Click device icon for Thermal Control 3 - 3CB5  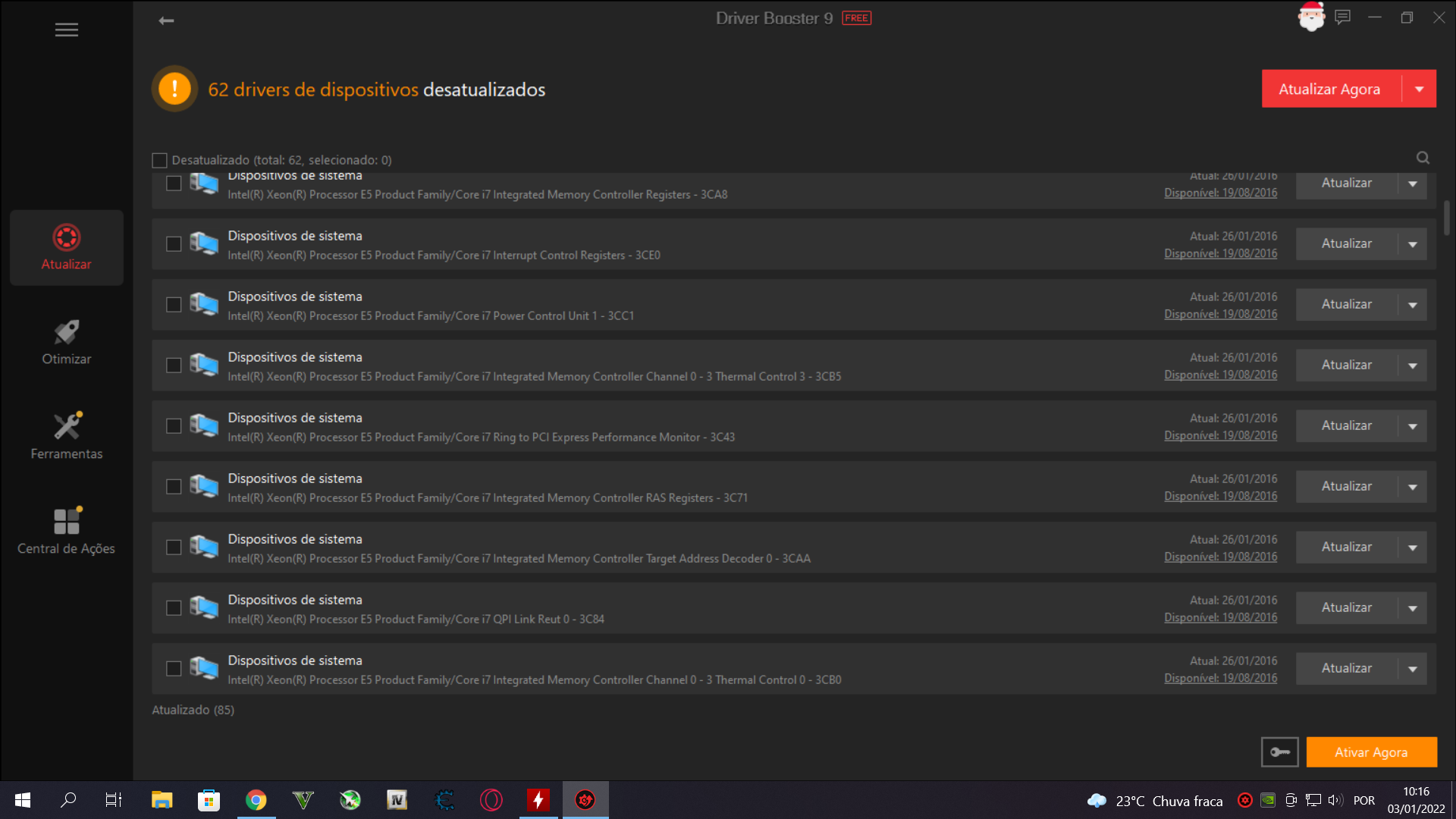click(204, 366)
